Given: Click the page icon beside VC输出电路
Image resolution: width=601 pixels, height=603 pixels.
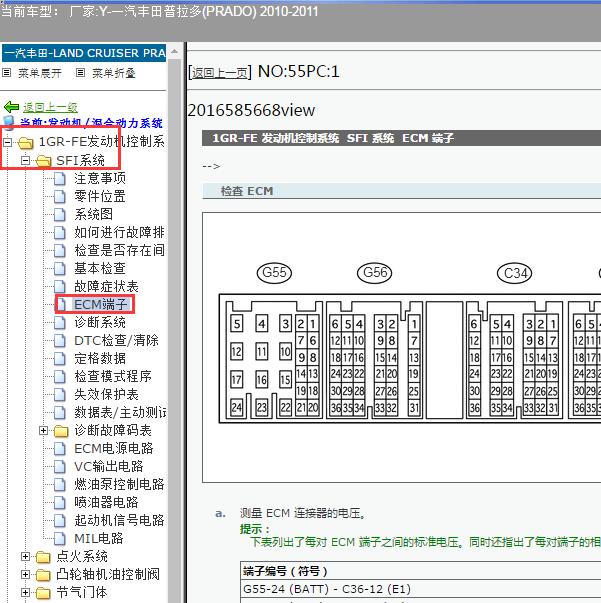Looking at the screenshot, I should click(x=60, y=466).
